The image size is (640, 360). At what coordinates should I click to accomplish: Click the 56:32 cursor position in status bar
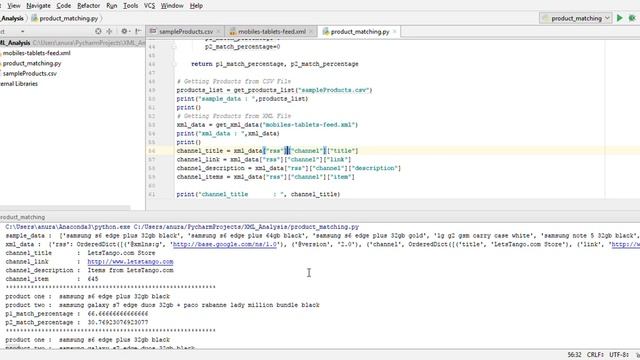click(574, 355)
